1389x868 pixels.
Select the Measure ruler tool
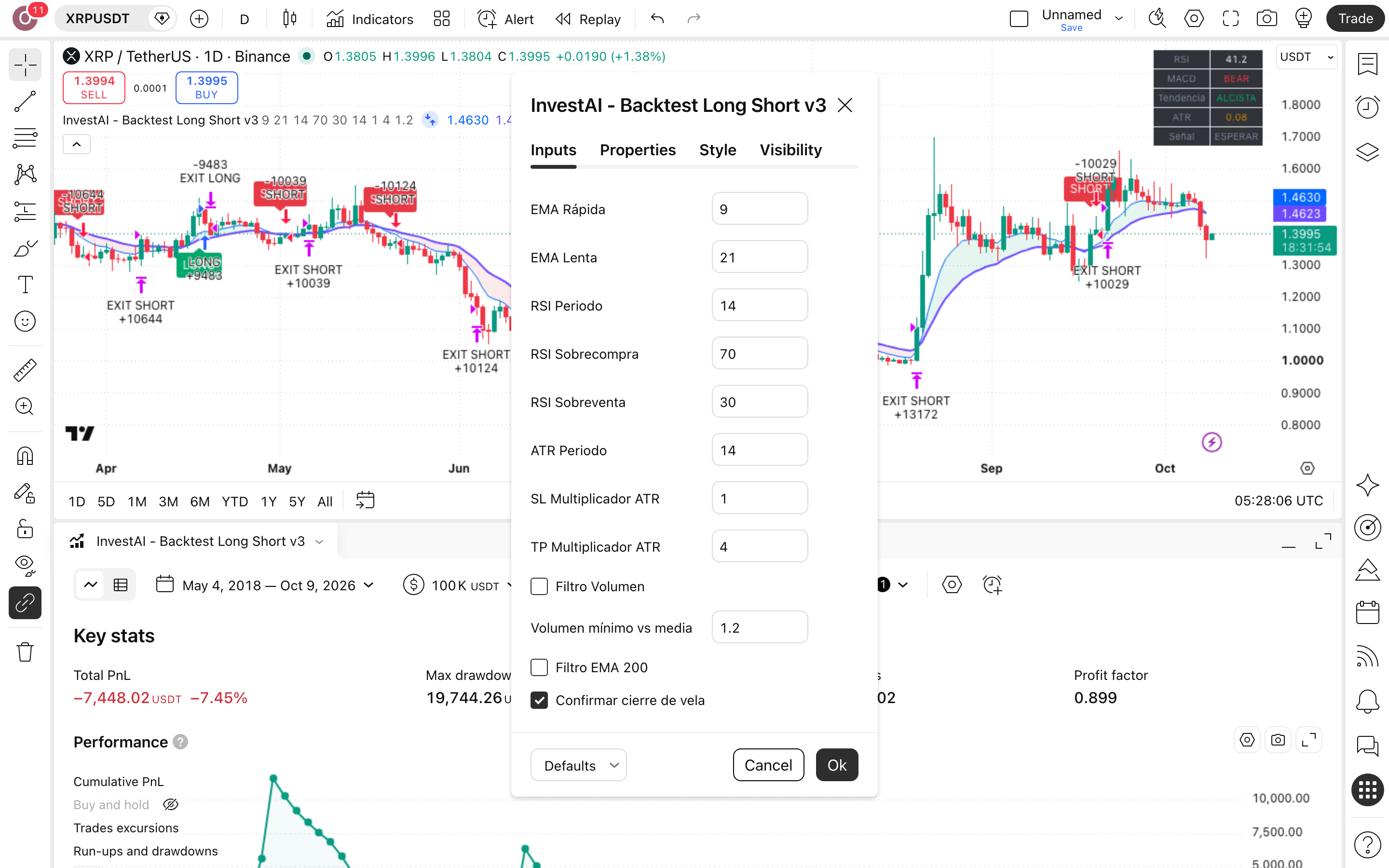pos(25,370)
